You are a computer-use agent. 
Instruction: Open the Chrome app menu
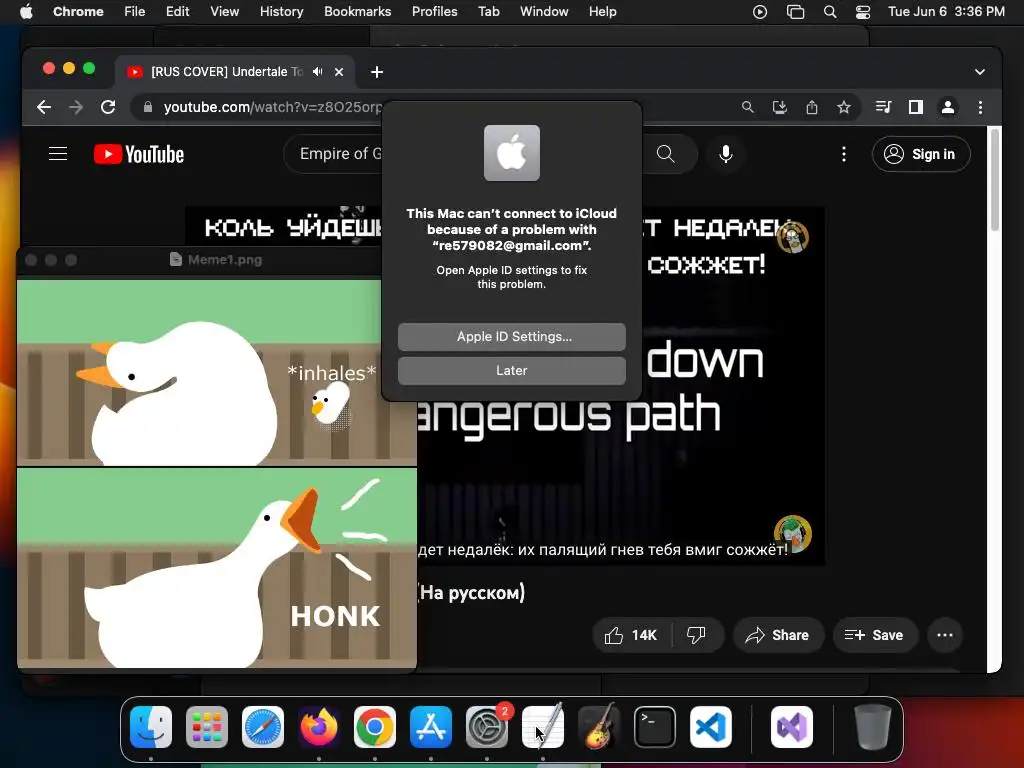pos(78,11)
